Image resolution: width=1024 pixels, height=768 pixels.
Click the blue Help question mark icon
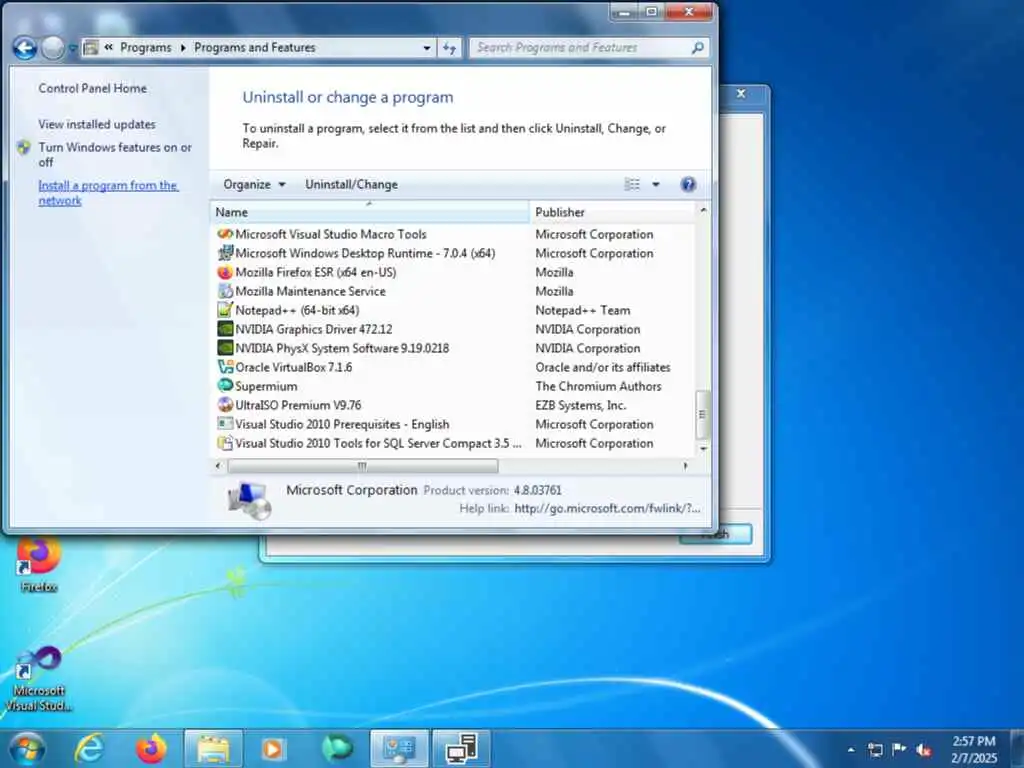tap(688, 185)
